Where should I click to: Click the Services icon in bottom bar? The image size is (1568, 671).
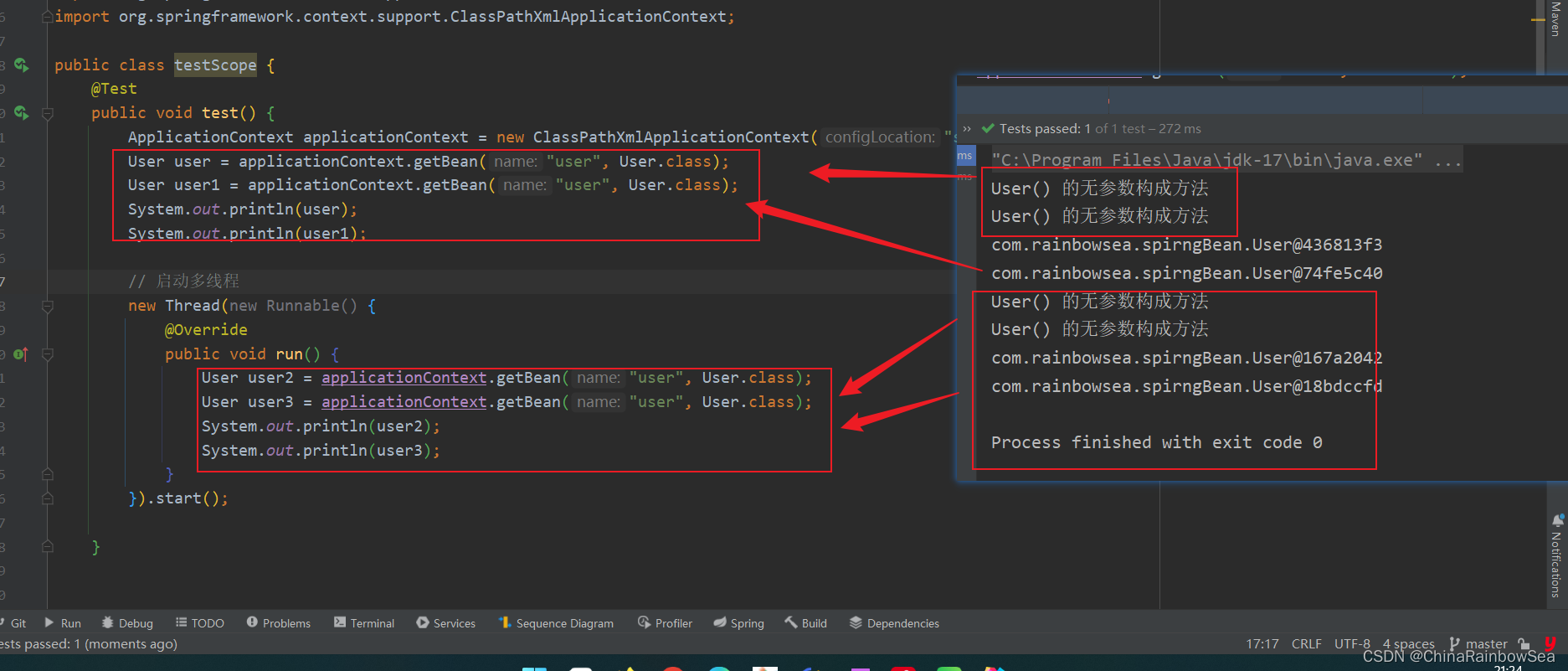tap(423, 622)
